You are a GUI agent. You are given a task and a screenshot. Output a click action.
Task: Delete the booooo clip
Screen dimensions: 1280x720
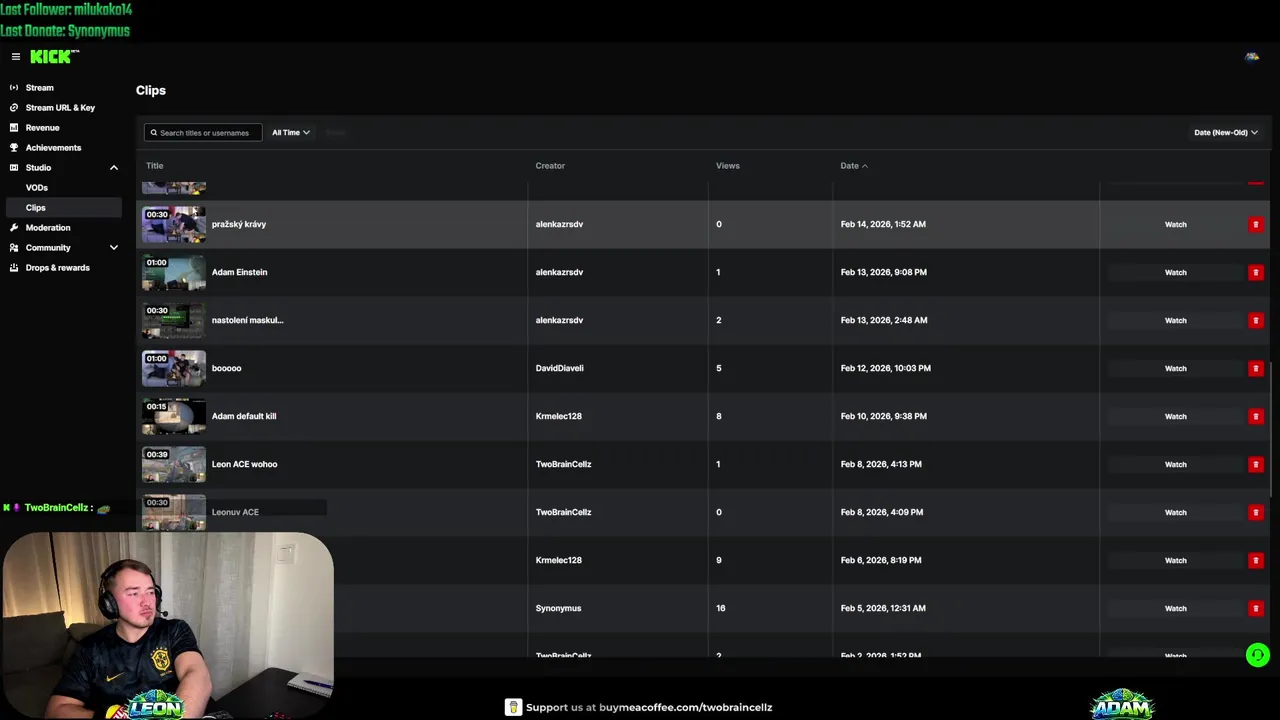coord(1255,368)
